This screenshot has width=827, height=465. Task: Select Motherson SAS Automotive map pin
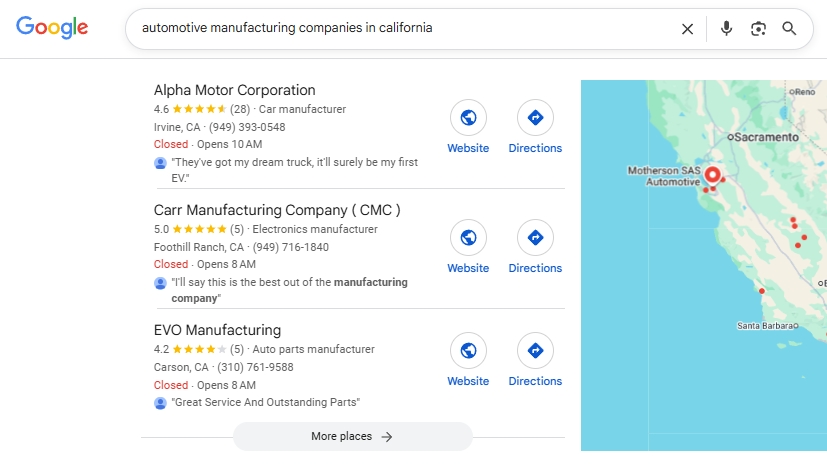click(712, 175)
